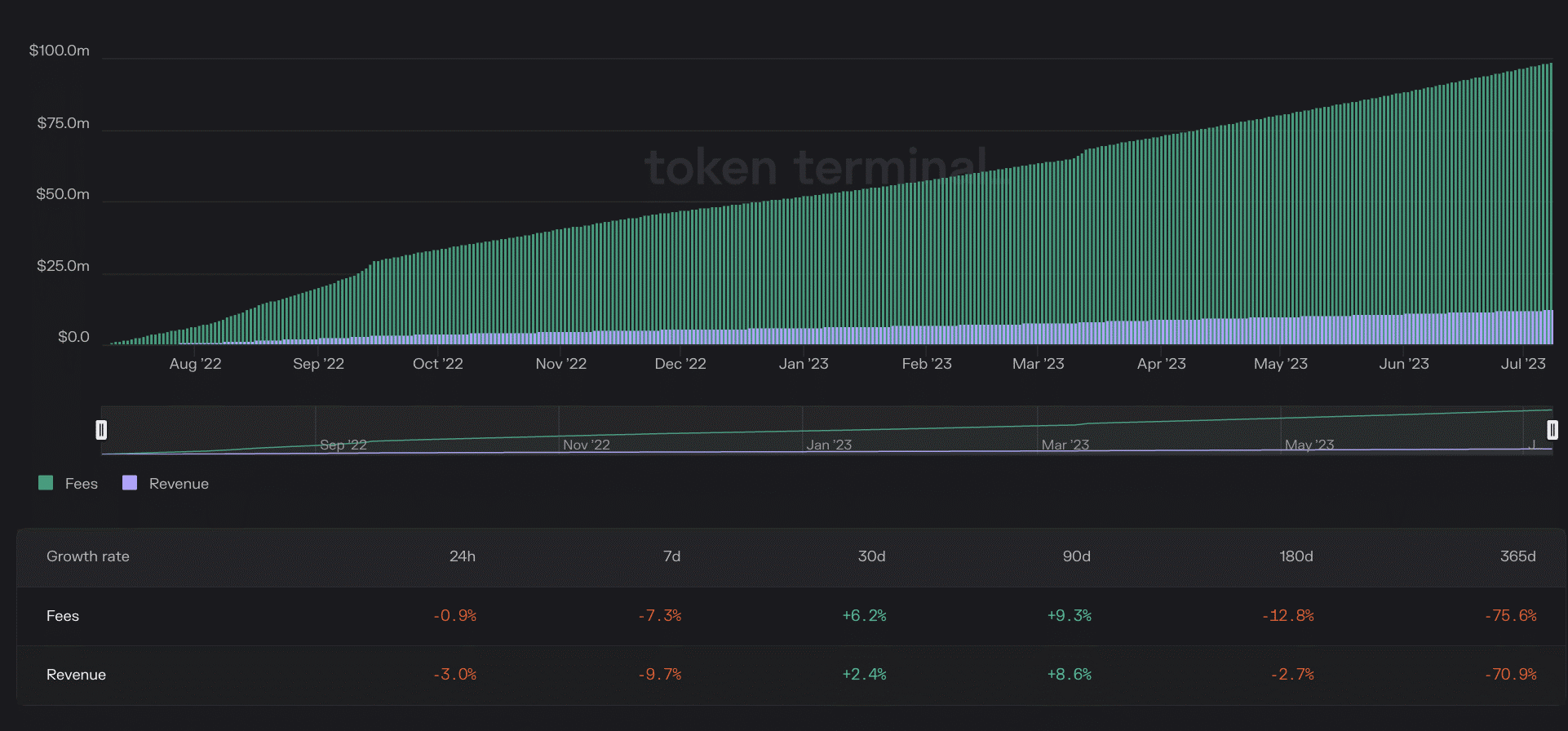Click the Fees row label in table

pos(63,616)
